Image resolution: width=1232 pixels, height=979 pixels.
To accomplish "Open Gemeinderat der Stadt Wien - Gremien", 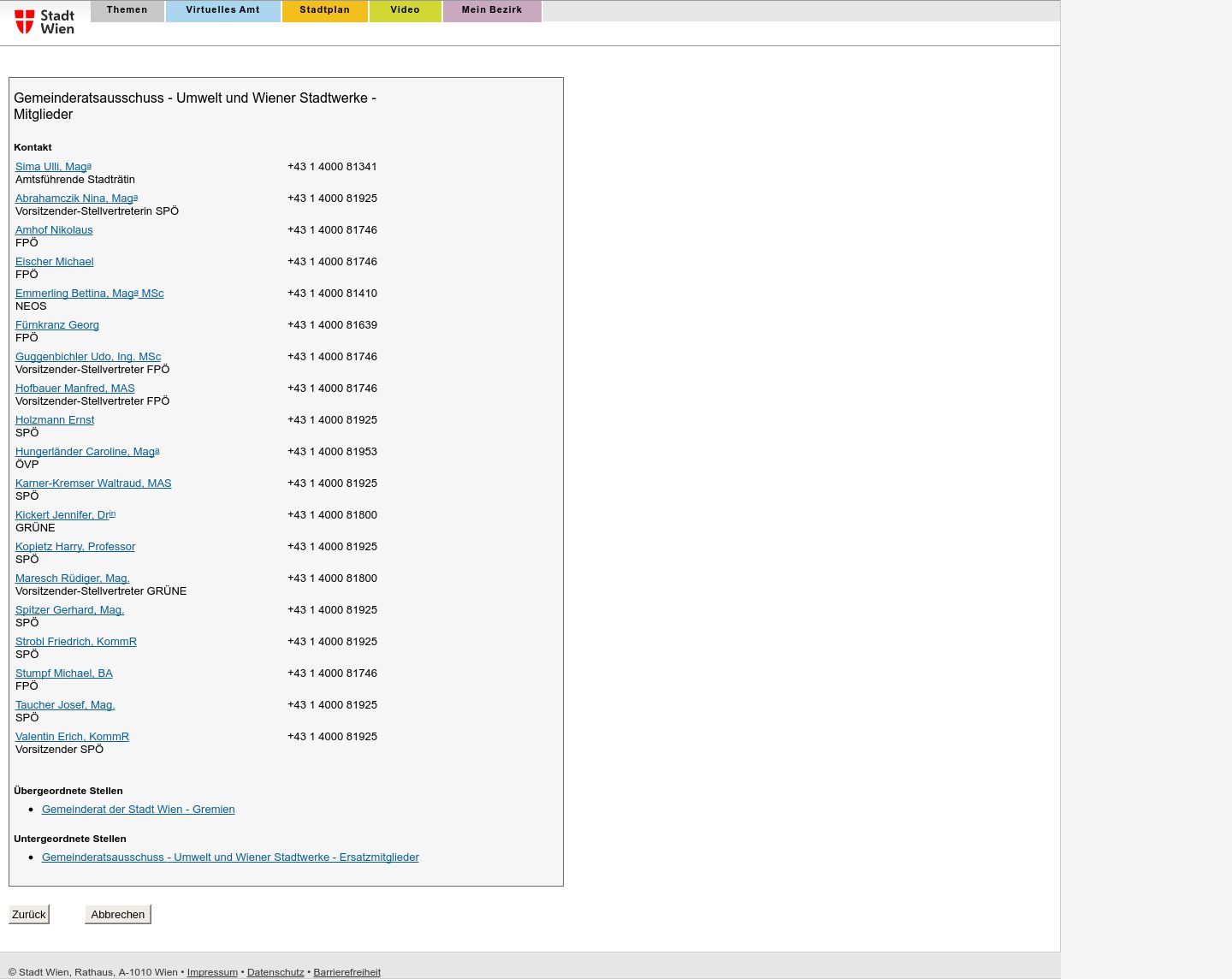I will pyautogui.click(x=139, y=810).
